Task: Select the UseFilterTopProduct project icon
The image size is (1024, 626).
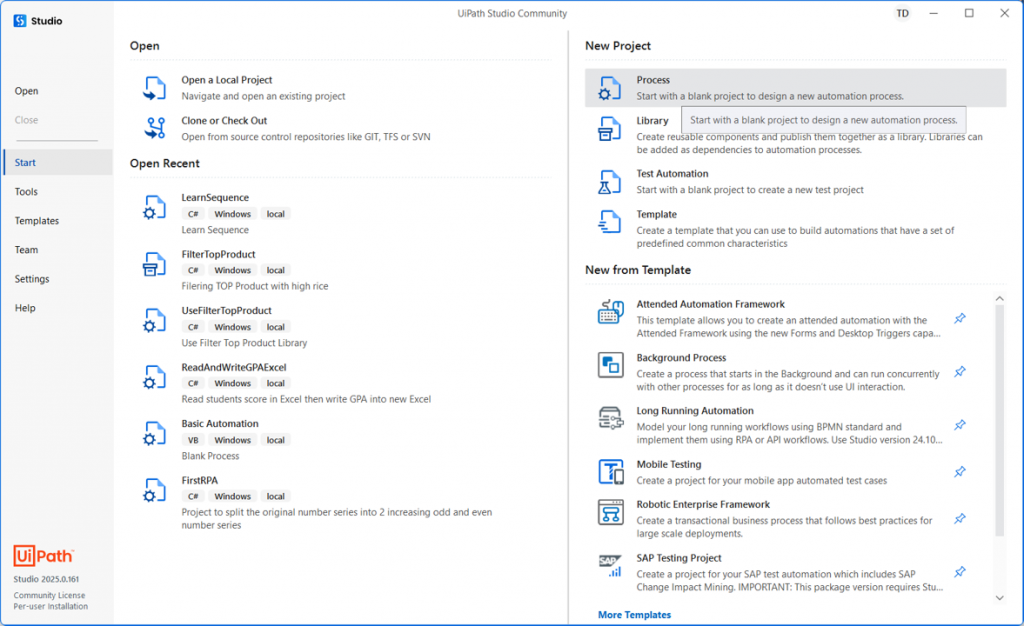Action: coord(155,321)
